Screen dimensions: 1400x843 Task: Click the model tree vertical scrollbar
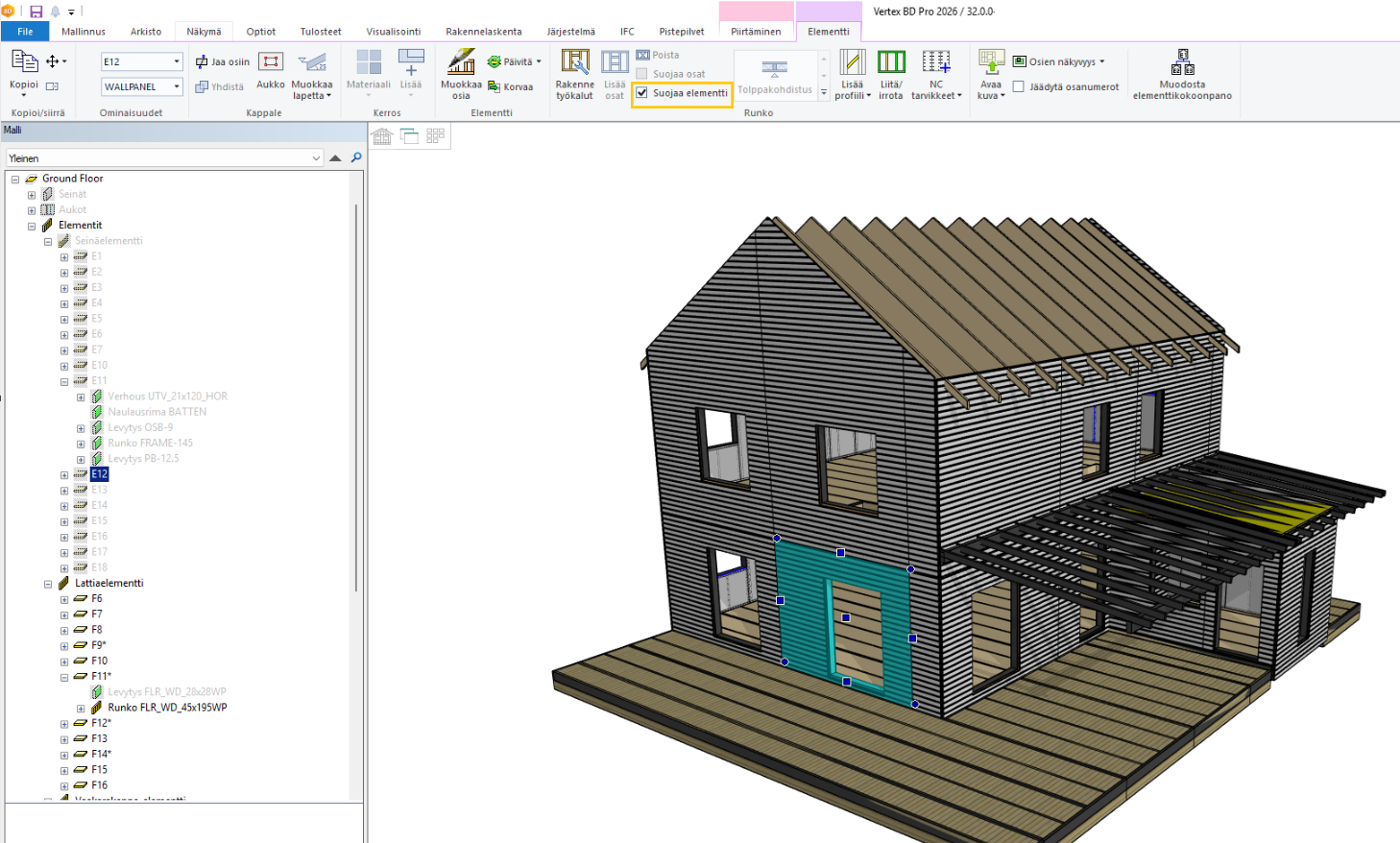357,397
